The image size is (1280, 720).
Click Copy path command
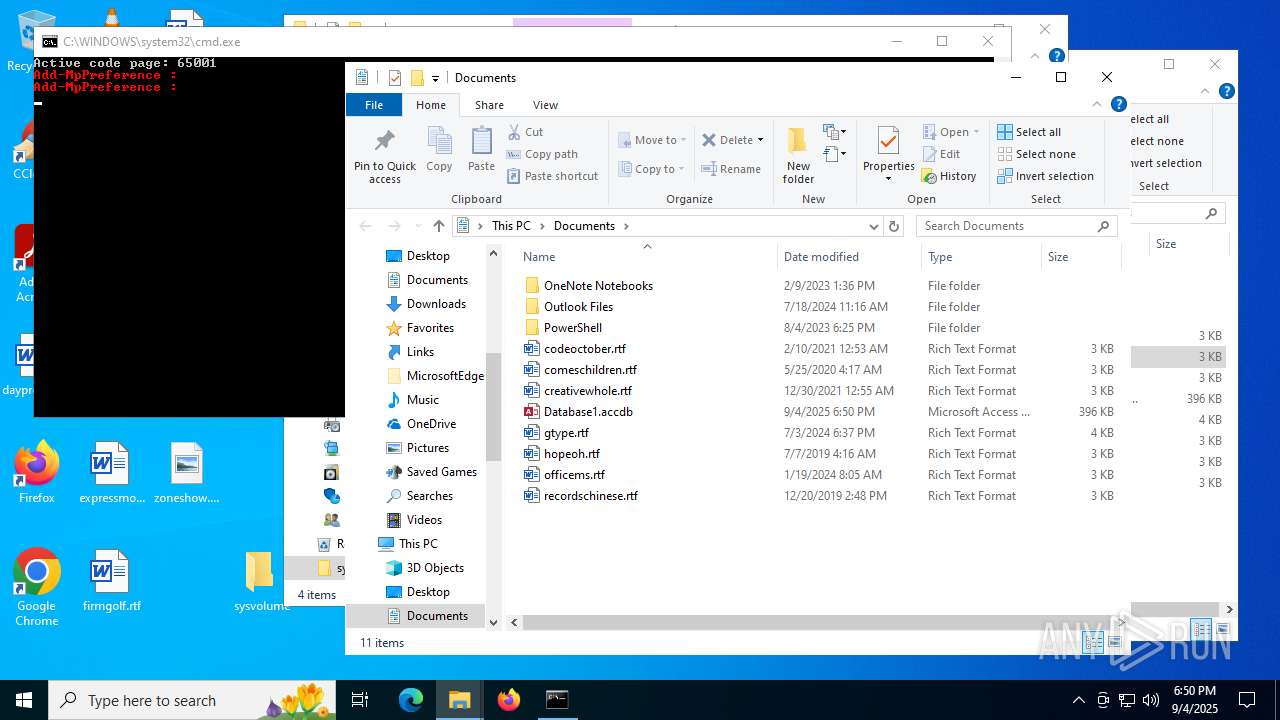coord(542,154)
